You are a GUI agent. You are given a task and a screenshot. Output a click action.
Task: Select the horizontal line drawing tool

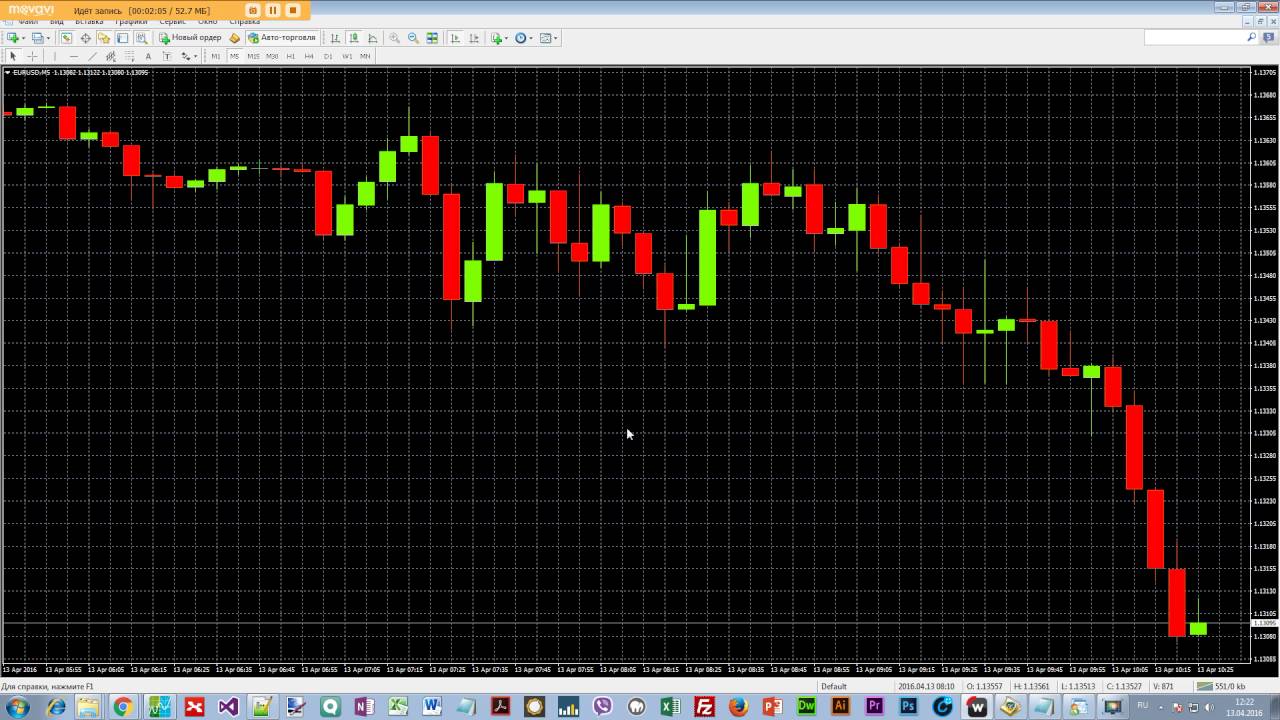(73, 56)
